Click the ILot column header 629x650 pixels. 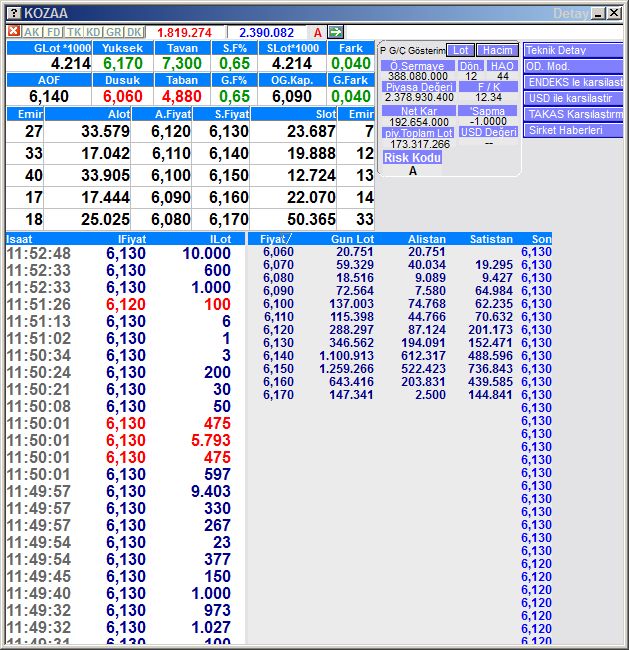coord(220,239)
